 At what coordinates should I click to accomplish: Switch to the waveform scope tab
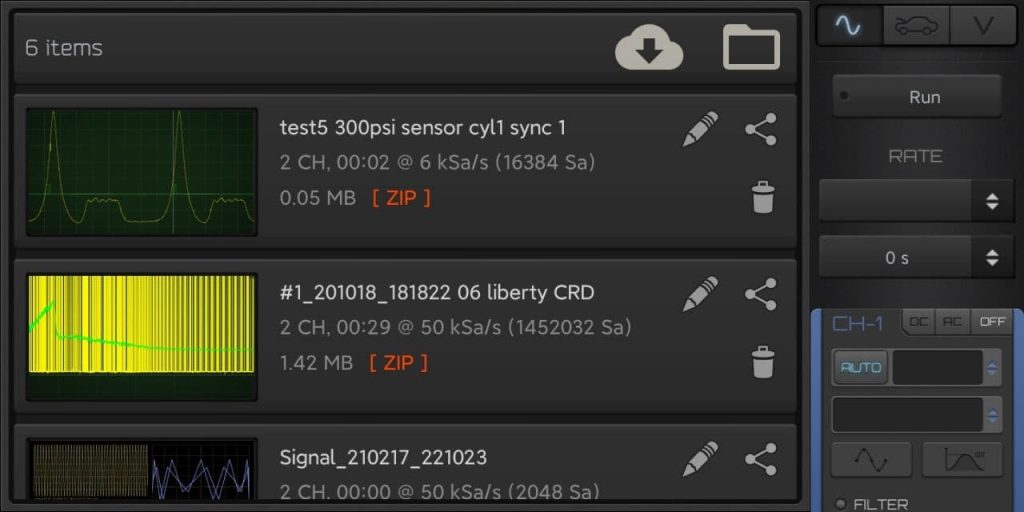click(848, 26)
